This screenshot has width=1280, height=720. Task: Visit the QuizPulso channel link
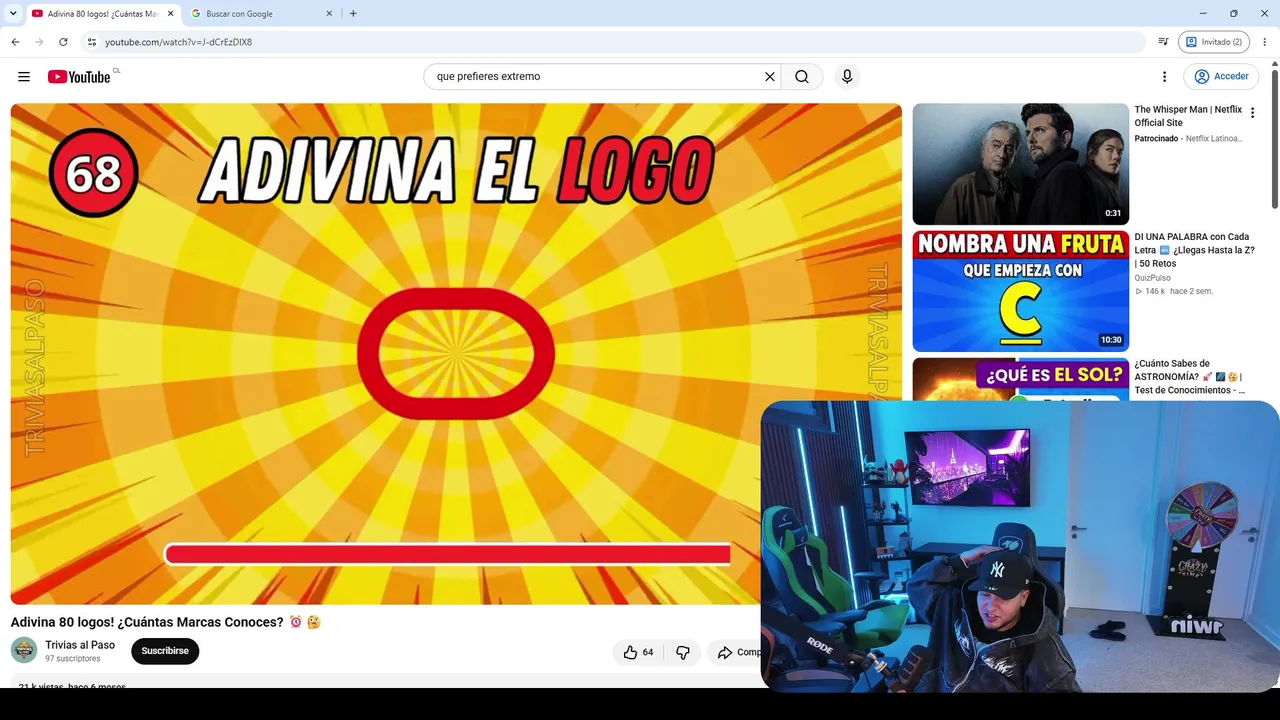(x=1152, y=278)
